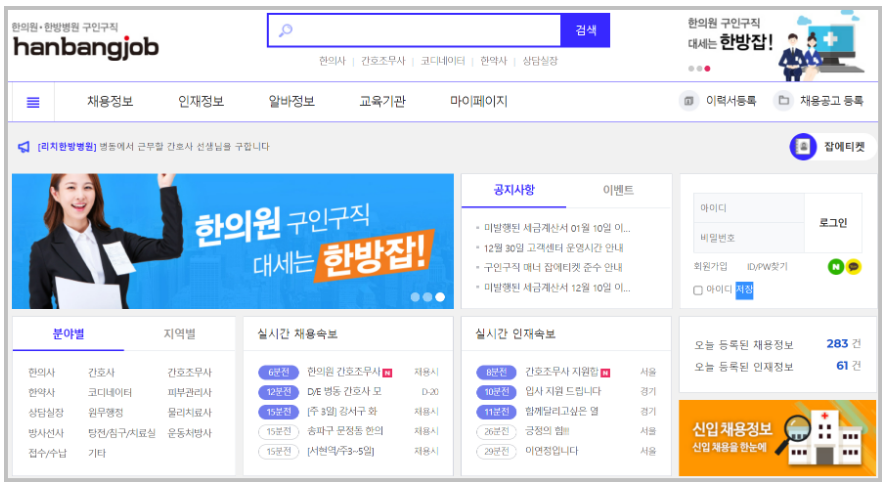884x484 pixels.
Task: Click red N badge on 간호조무사 지원합
Action: coord(605,373)
